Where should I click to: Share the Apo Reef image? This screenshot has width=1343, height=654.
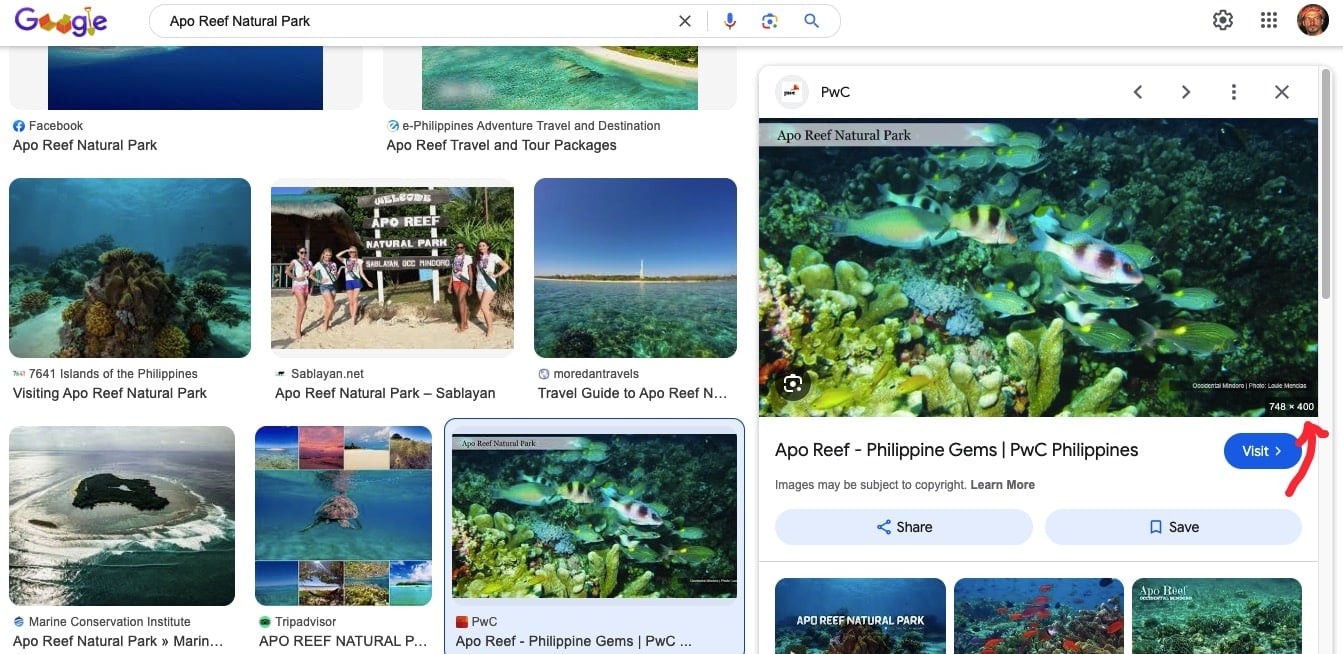903,526
